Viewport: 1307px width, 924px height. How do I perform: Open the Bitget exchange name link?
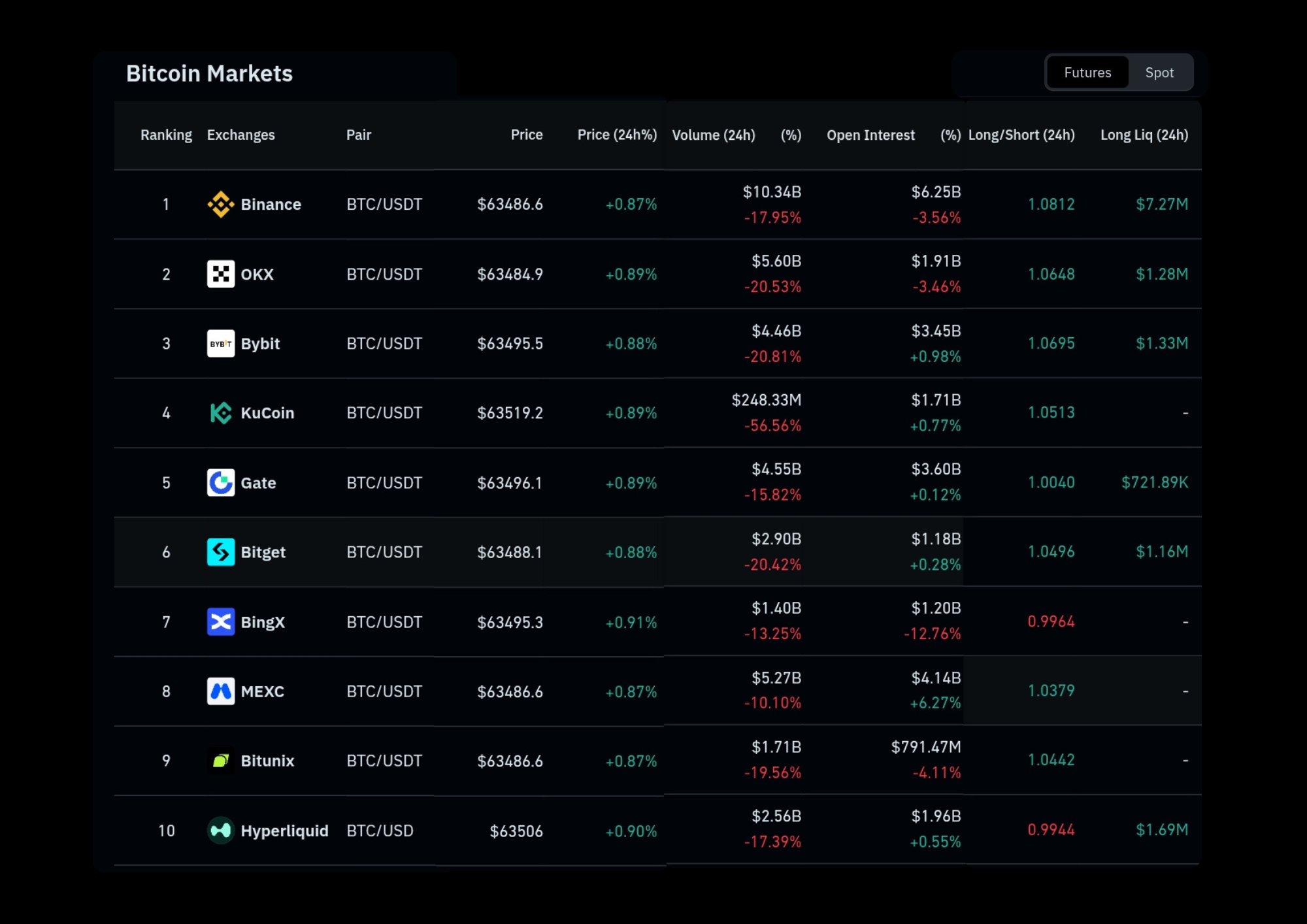click(x=263, y=553)
